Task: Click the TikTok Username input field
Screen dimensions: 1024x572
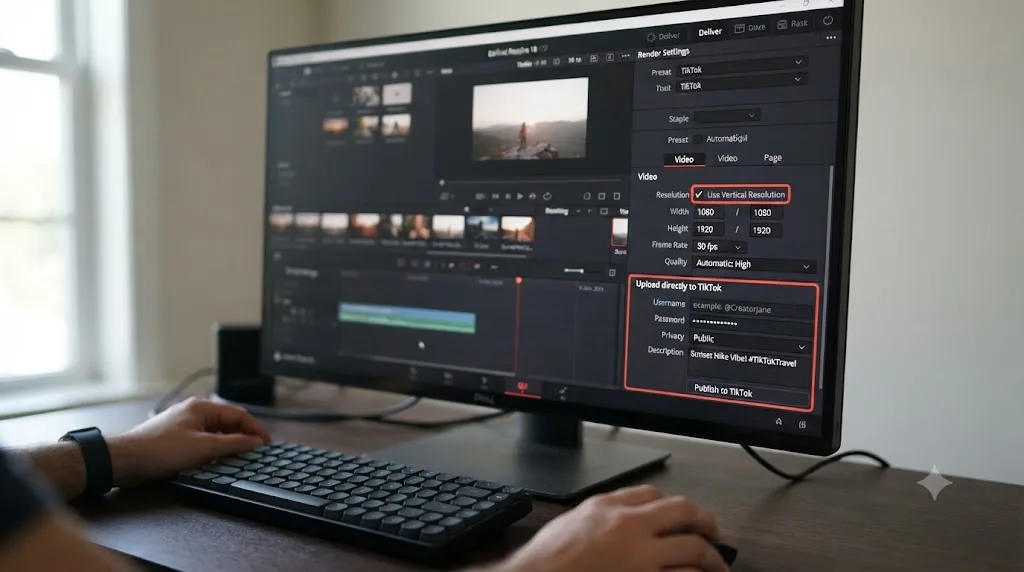Action: (751, 308)
